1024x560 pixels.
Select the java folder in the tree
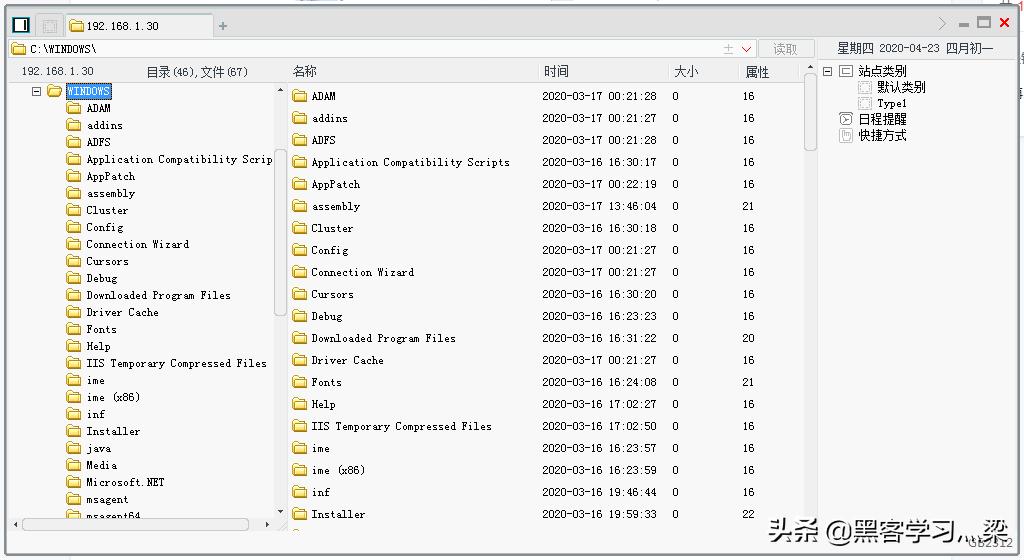[x=99, y=448]
